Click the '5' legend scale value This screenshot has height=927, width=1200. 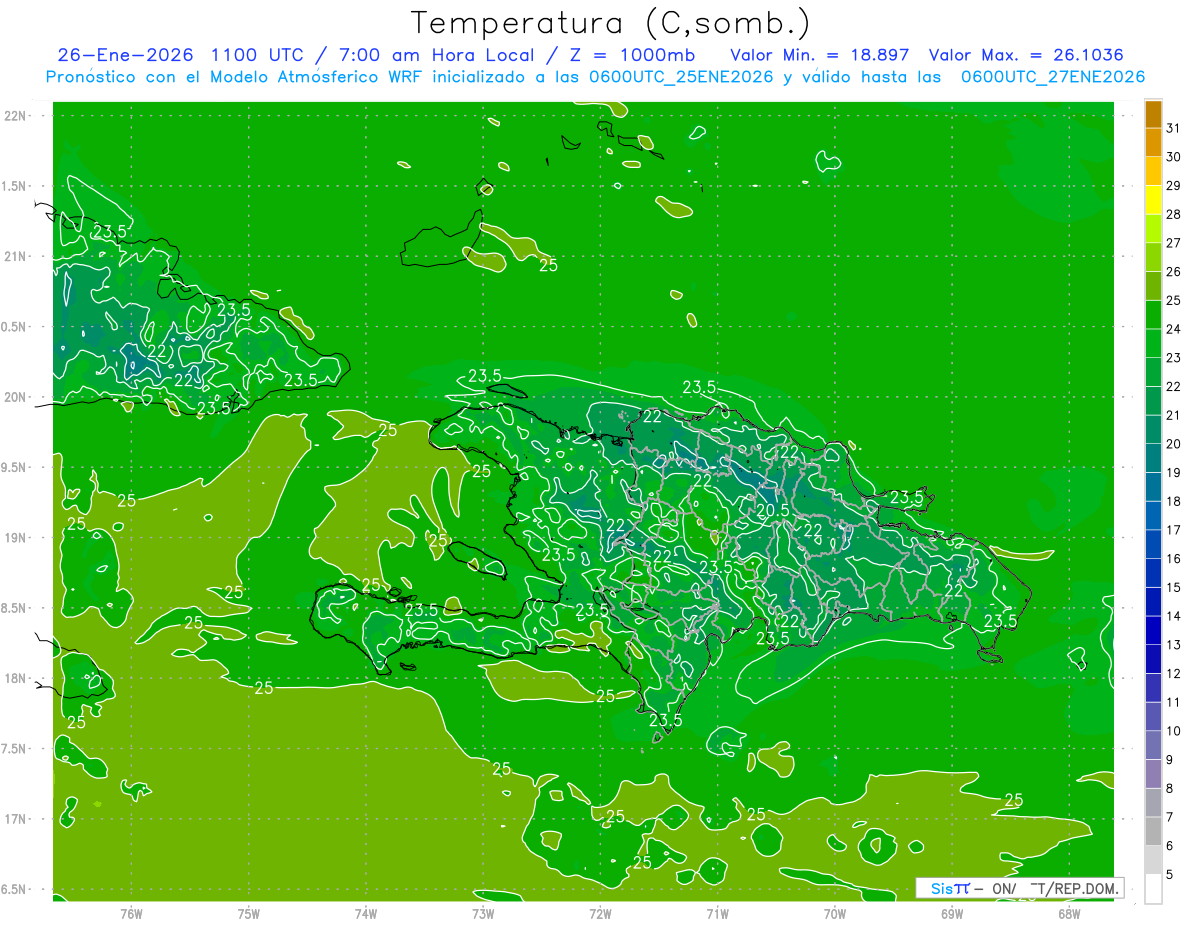click(1170, 875)
